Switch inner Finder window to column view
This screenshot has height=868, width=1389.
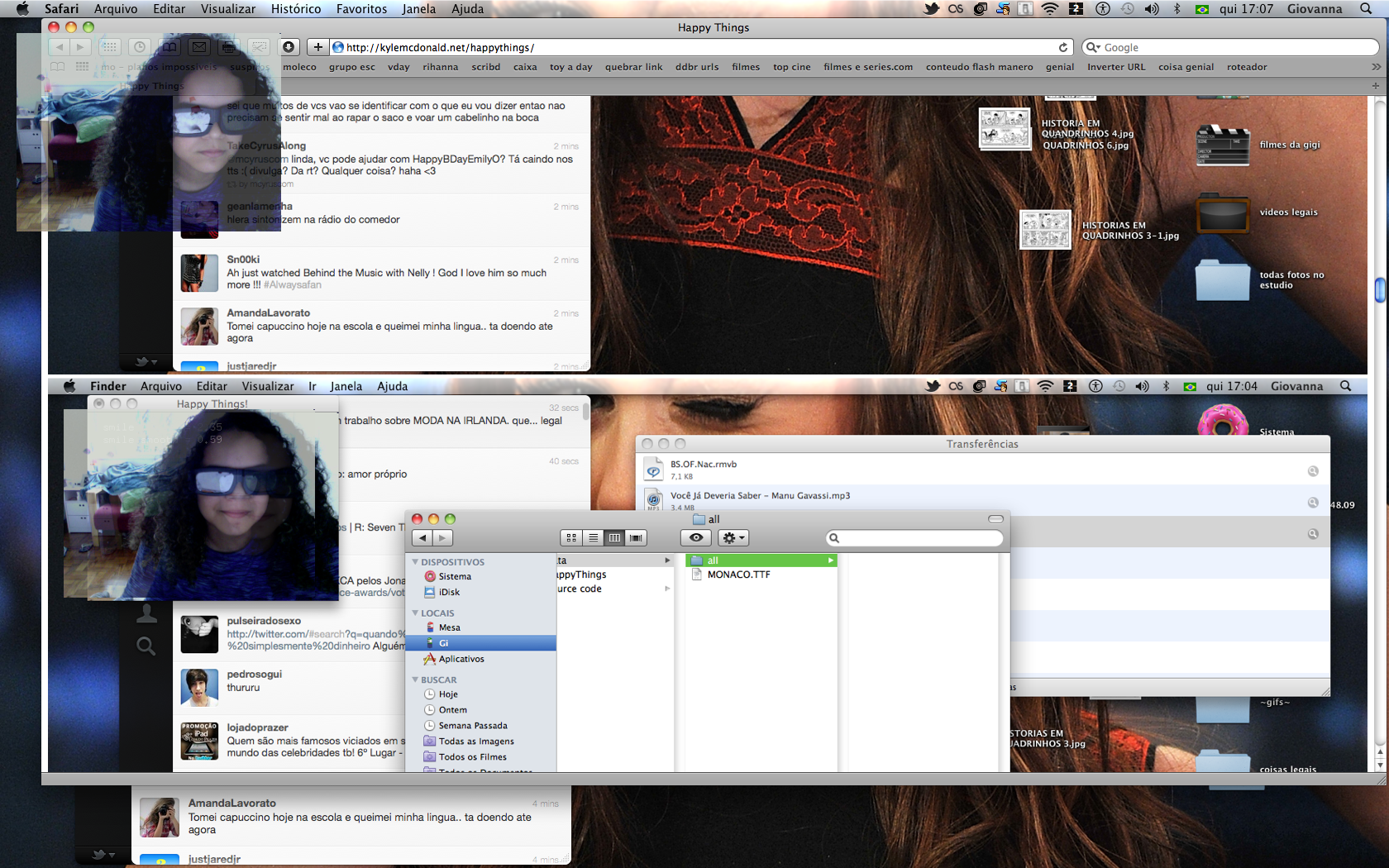tap(614, 537)
